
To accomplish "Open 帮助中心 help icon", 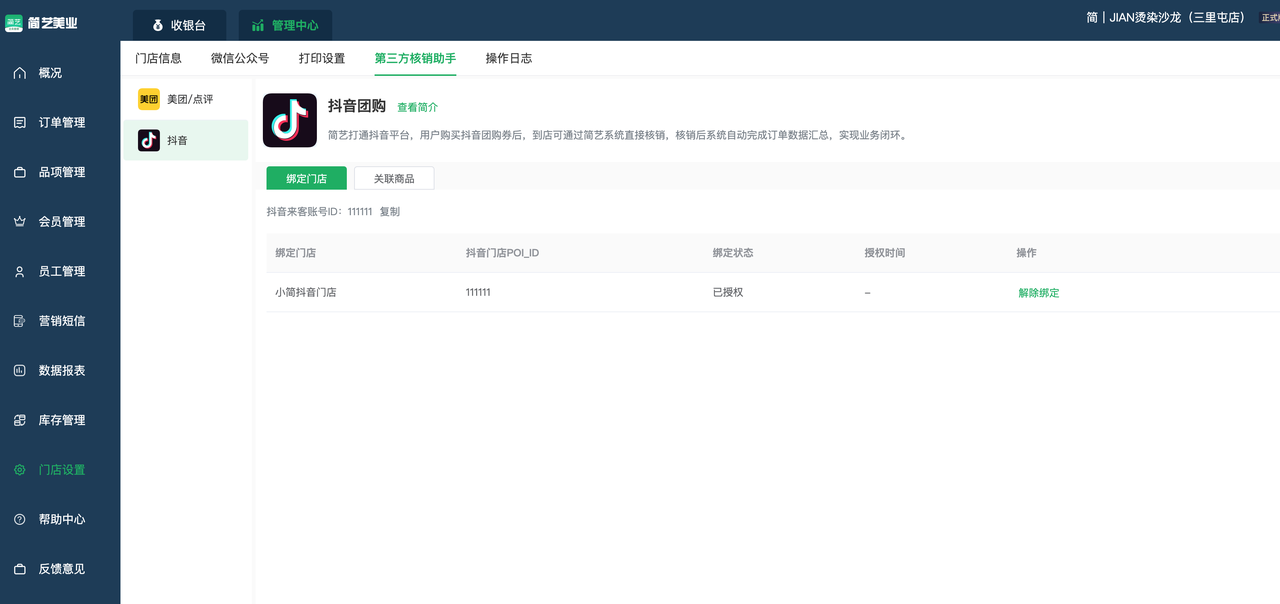I will pyautogui.click(x=20, y=519).
